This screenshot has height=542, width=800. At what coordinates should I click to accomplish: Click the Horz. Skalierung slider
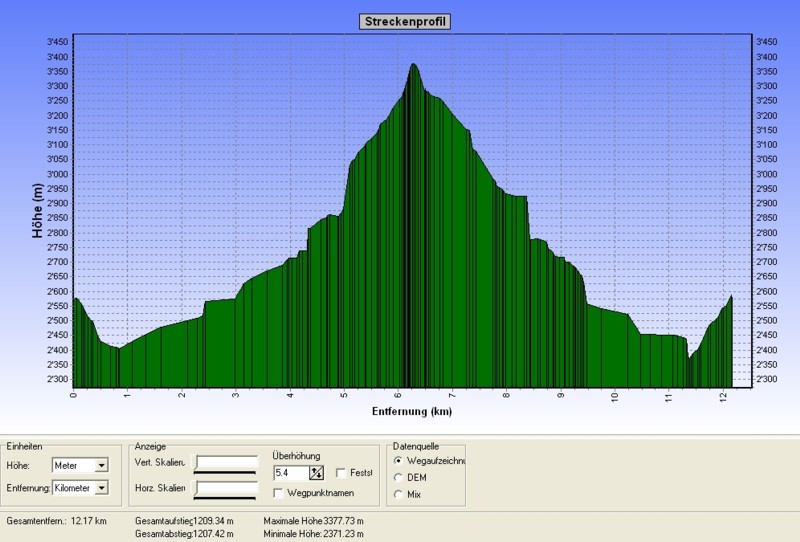(225, 488)
